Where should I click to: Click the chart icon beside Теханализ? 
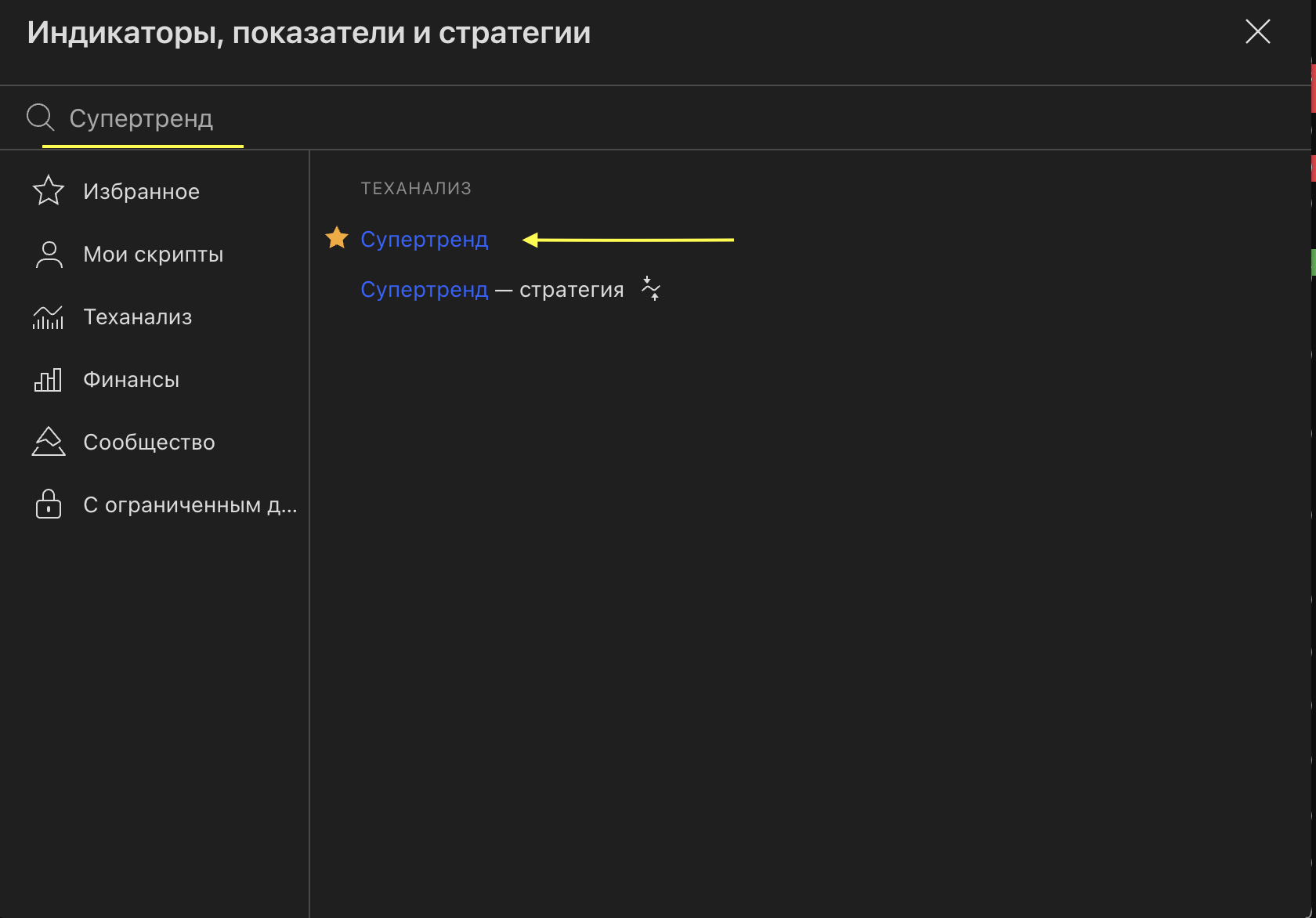49,317
